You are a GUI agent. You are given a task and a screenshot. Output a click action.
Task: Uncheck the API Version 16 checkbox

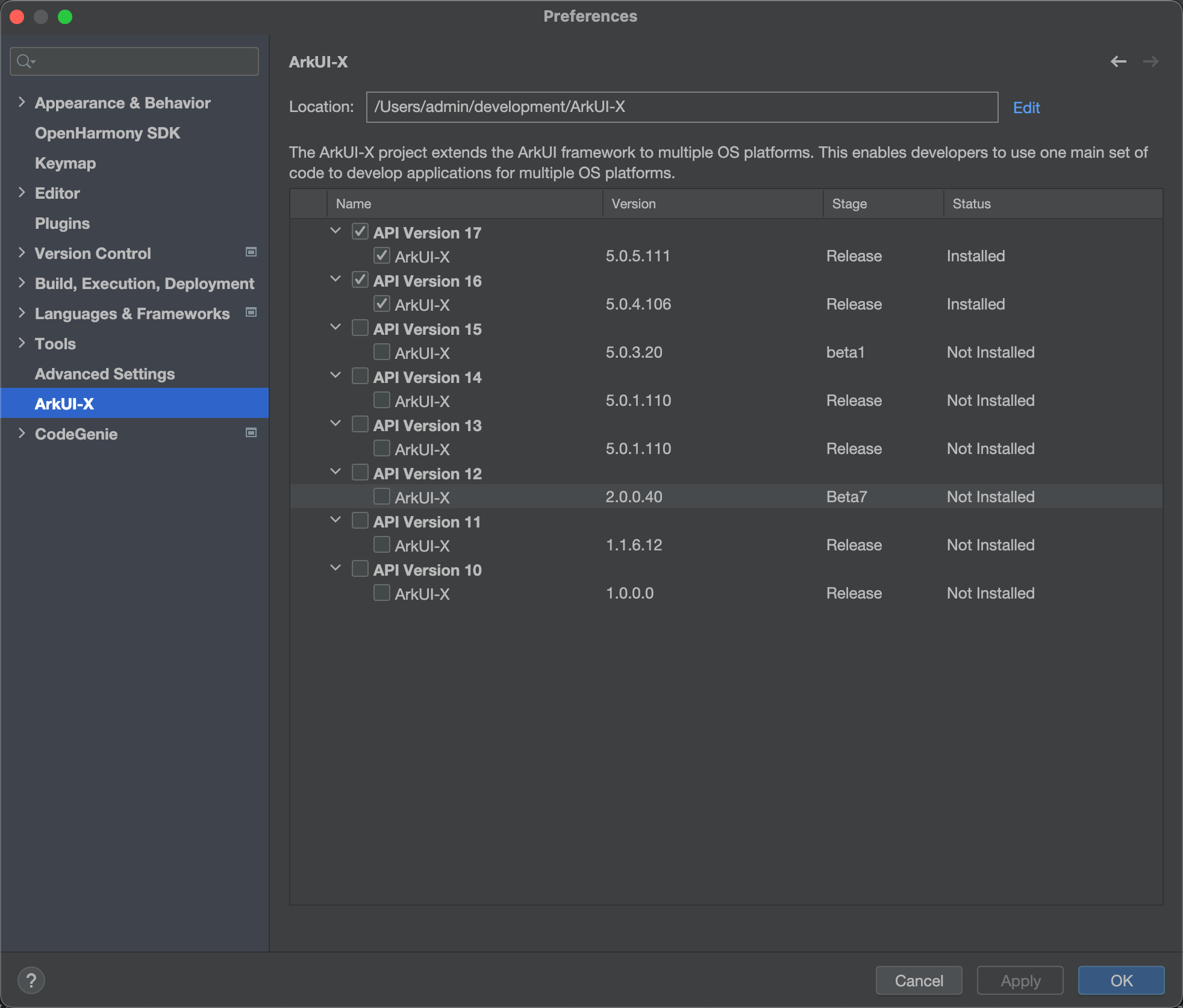(x=360, y=280)
